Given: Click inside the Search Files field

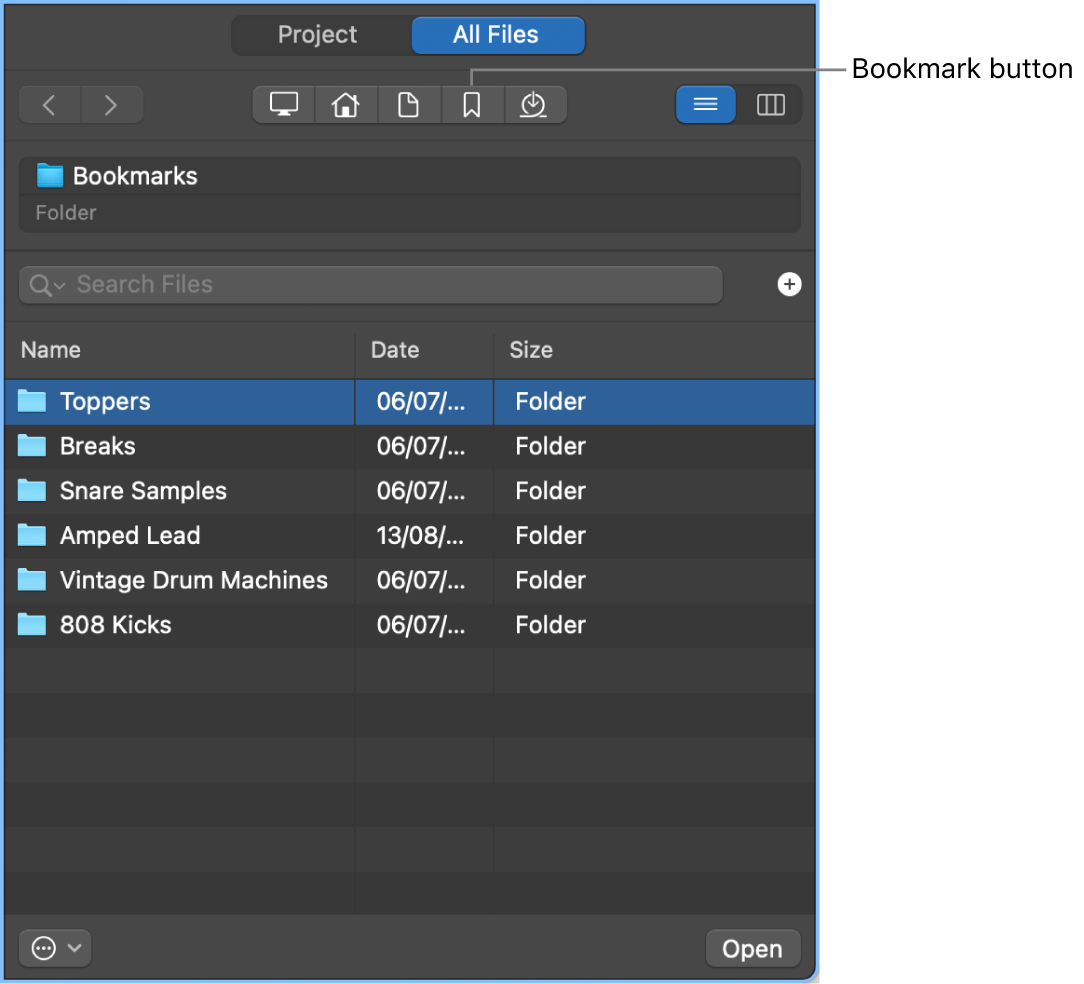Looking at the screenshot, I should click(x=300, y=285).
